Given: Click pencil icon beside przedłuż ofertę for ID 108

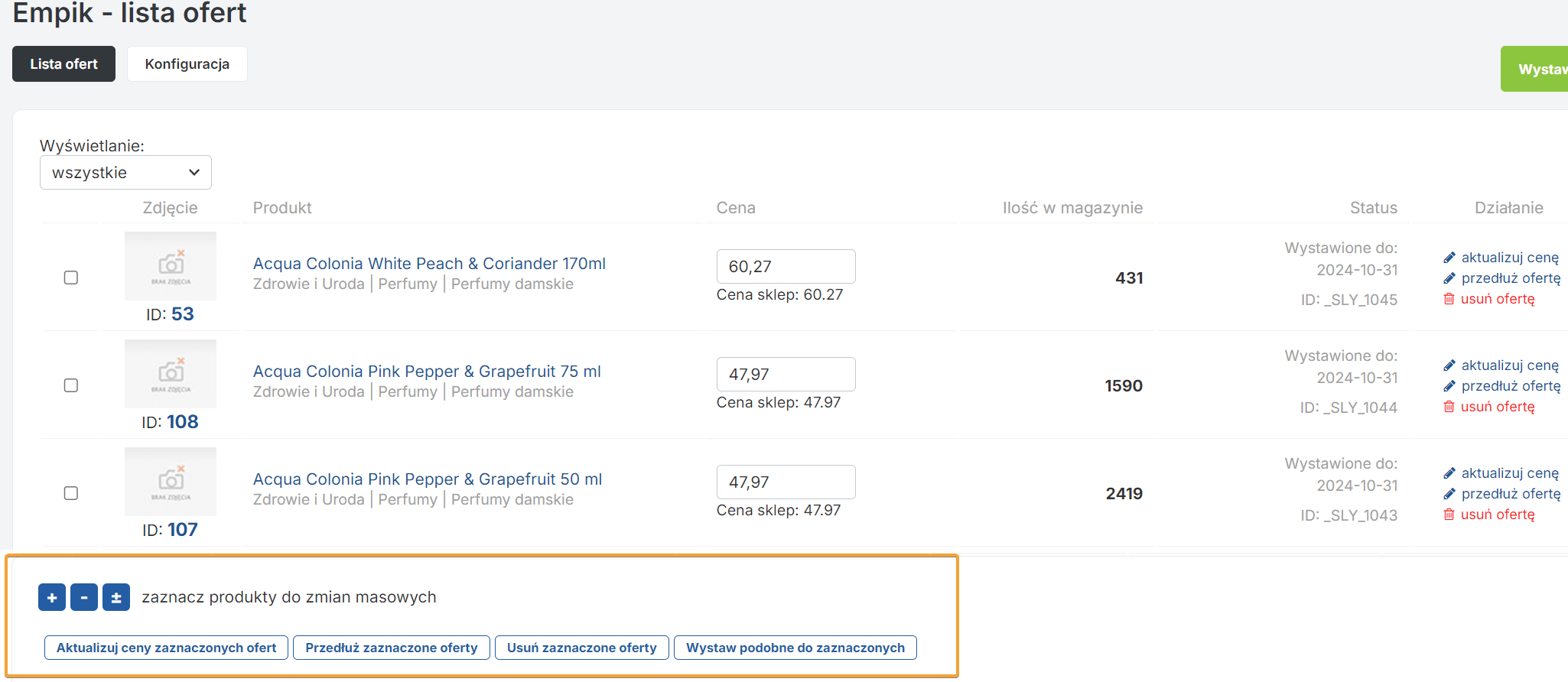Looking at the screenshot, I should pyautogui.click(x=1449, y=386).
